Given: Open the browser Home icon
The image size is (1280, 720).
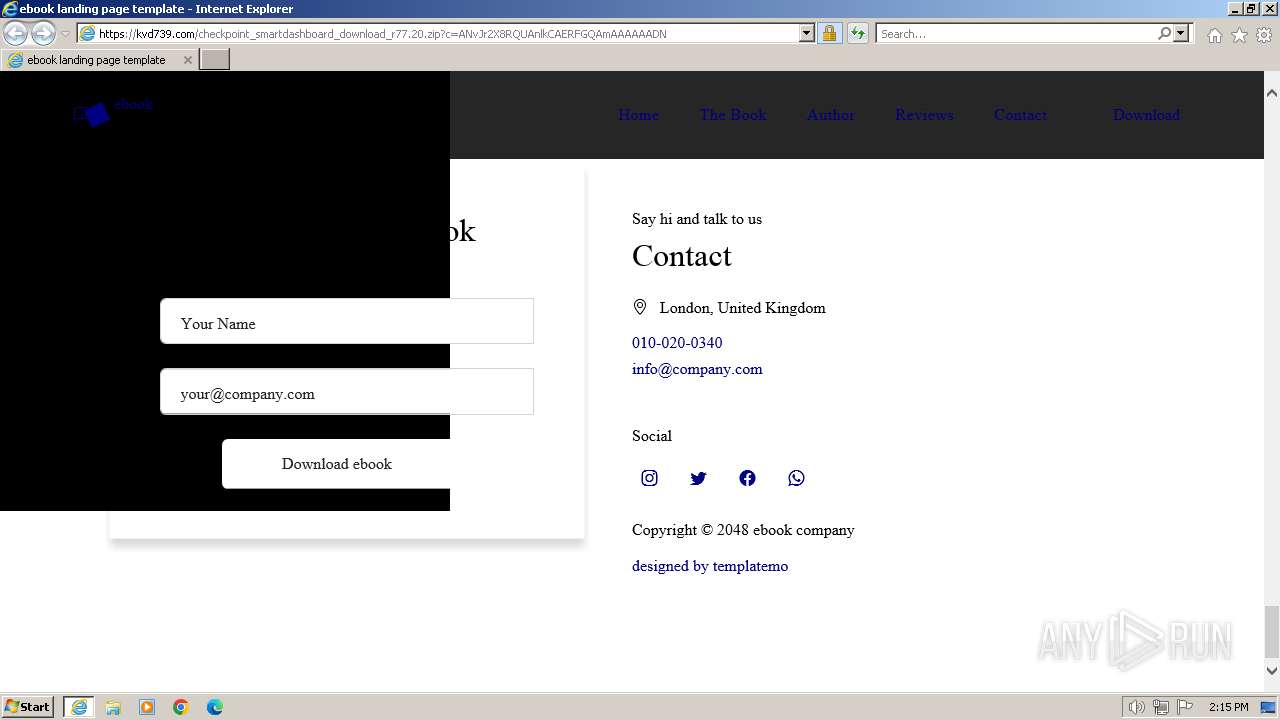Looking at the screenshot, I should pyautogui.click(x=1214, y=35).
